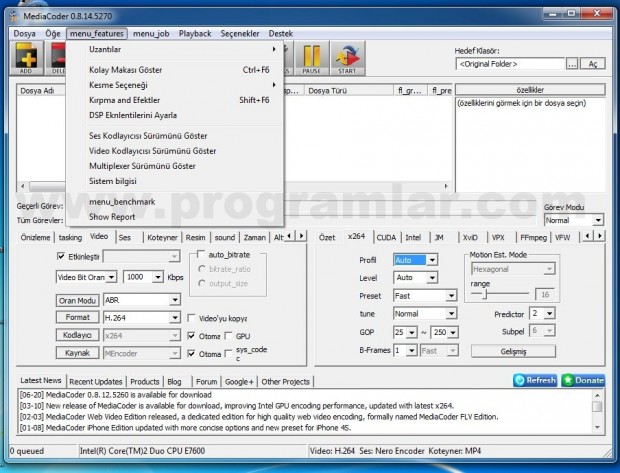Toggle the sys_codec checkbox

[229, 353]
